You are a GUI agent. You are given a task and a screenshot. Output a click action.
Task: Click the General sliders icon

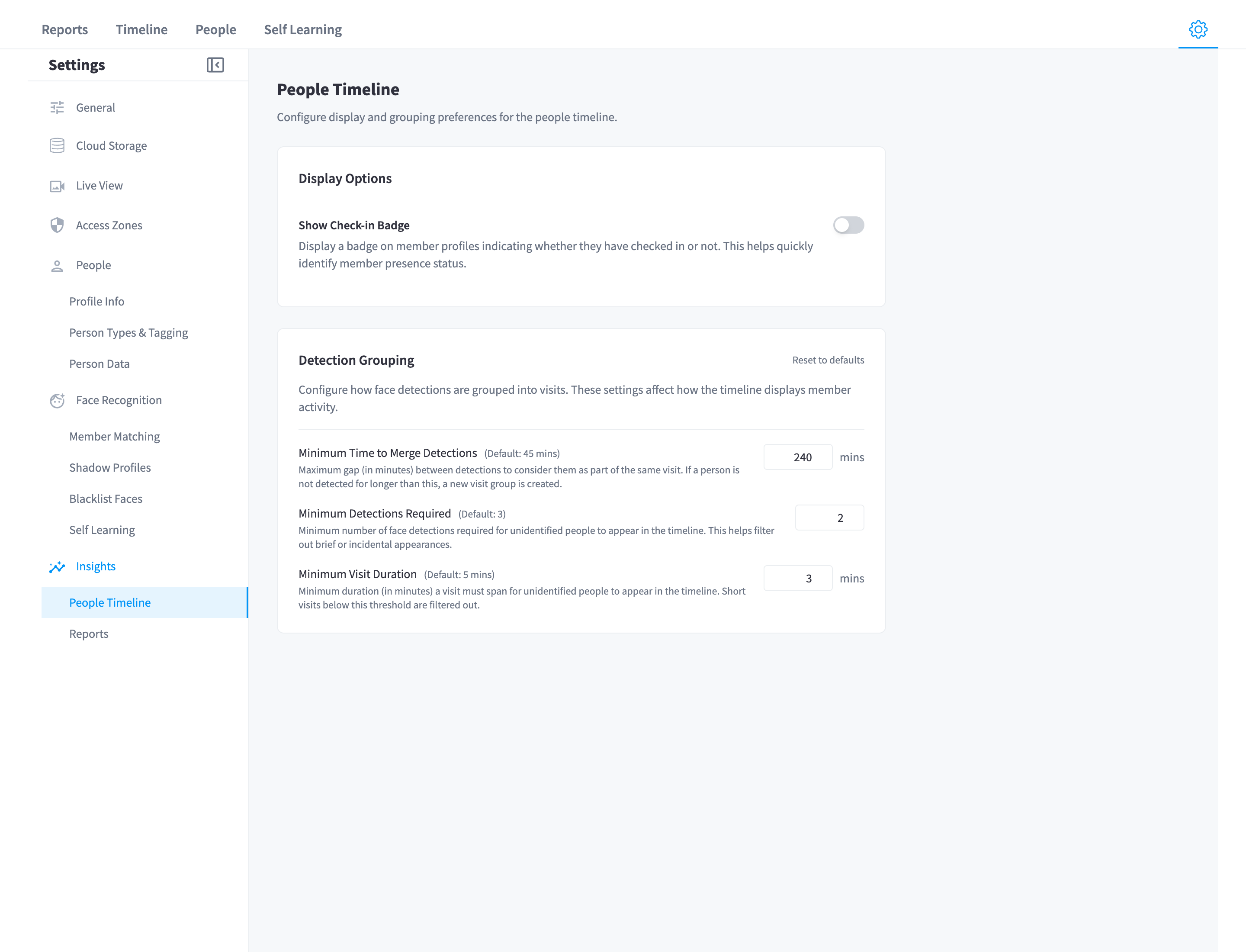tap(57, 108)
